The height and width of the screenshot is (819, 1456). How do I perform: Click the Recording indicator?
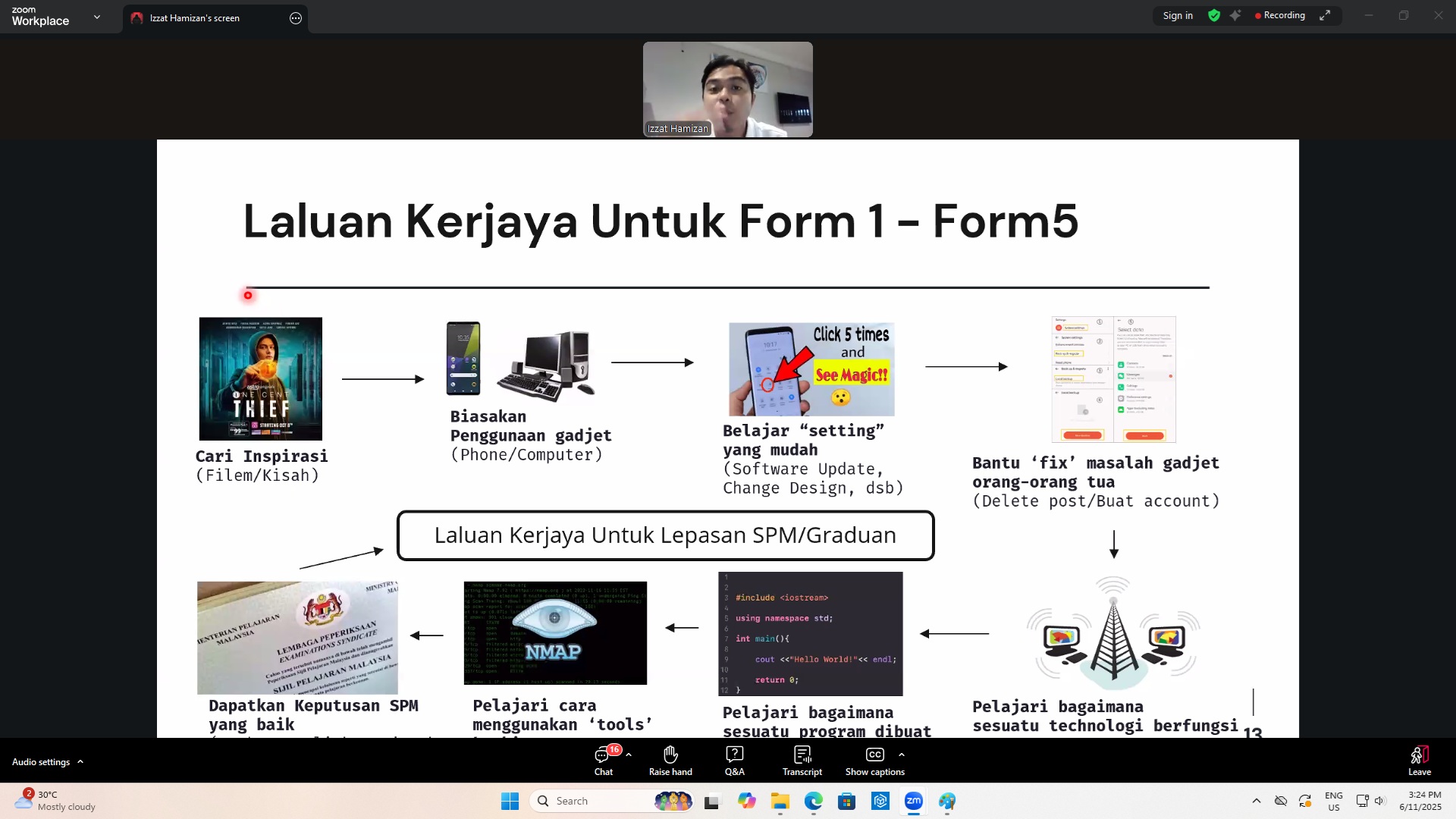pyautogui.click(x=1280, y=15)
